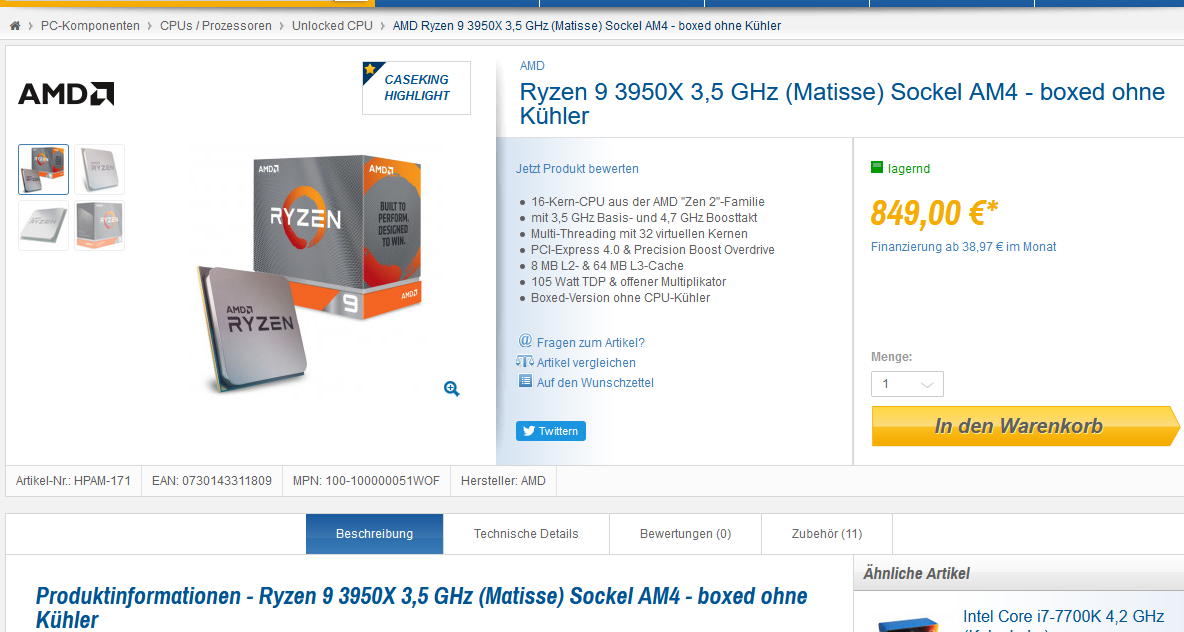1184x632 pixels.
Task: Select the first product box thumbnail
Action: pyautogui.click(x=43, y=169)
